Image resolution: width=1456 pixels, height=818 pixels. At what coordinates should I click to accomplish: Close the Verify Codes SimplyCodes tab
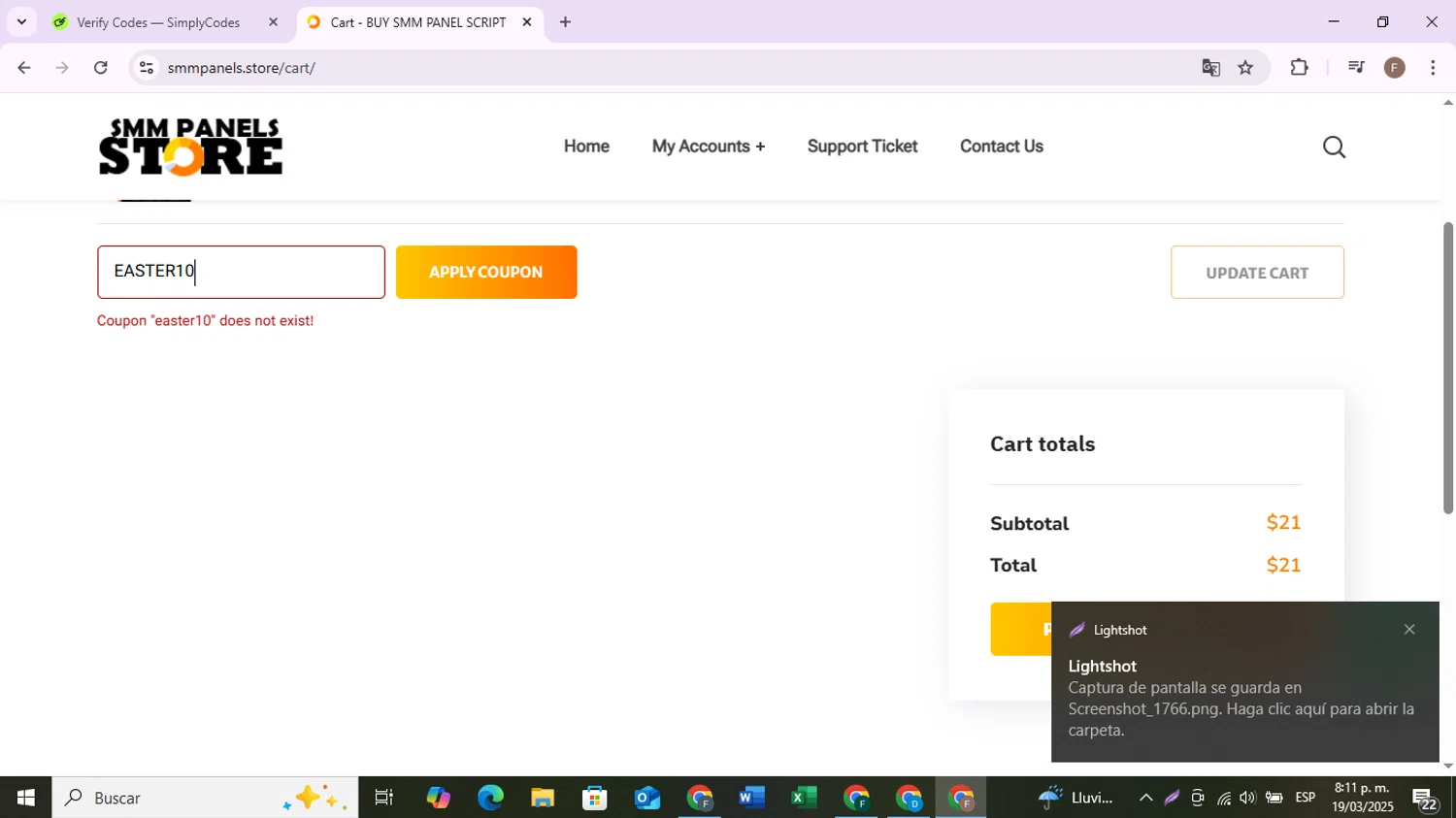(x=273, y=22)
